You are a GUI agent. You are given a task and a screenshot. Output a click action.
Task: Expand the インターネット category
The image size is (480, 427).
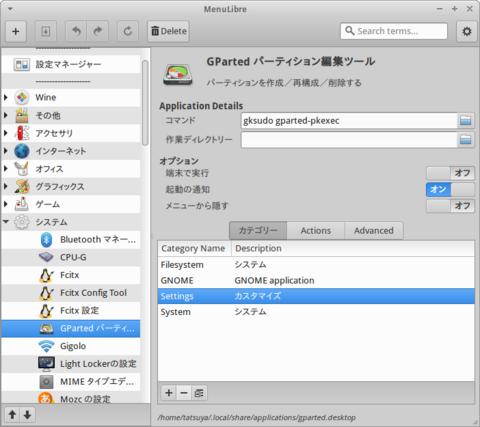point(6,151)
